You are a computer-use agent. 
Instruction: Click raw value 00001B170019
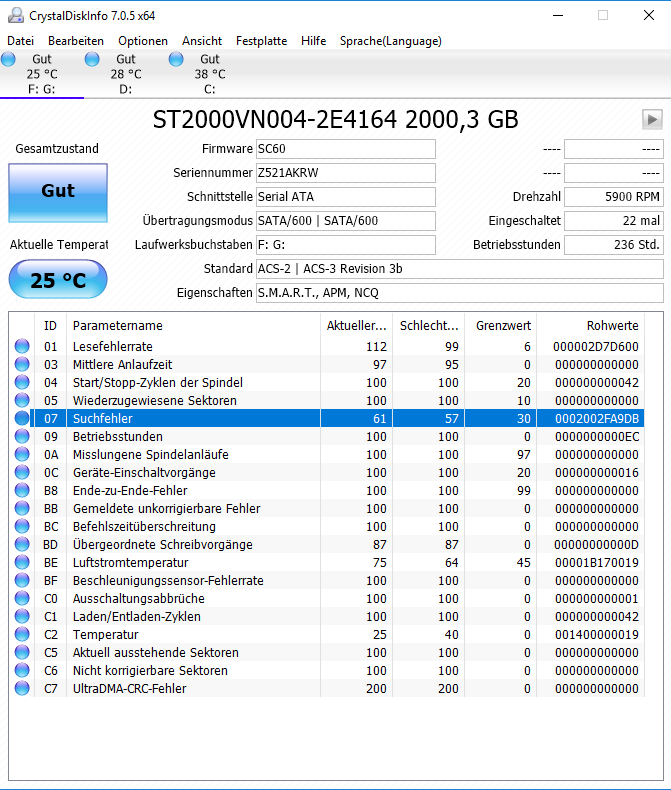tap(597, 563)
